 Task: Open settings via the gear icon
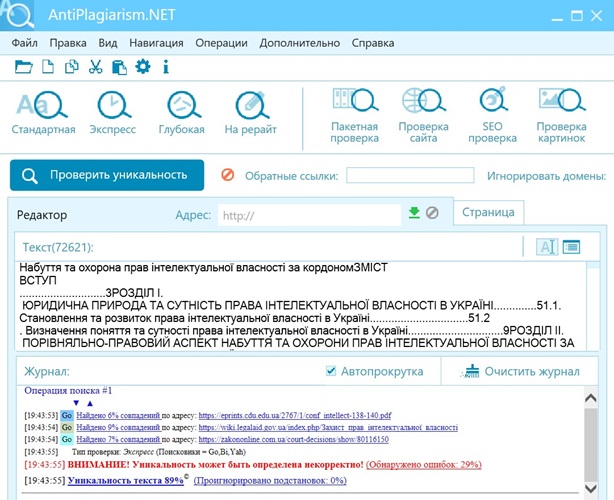coord(143,67)
